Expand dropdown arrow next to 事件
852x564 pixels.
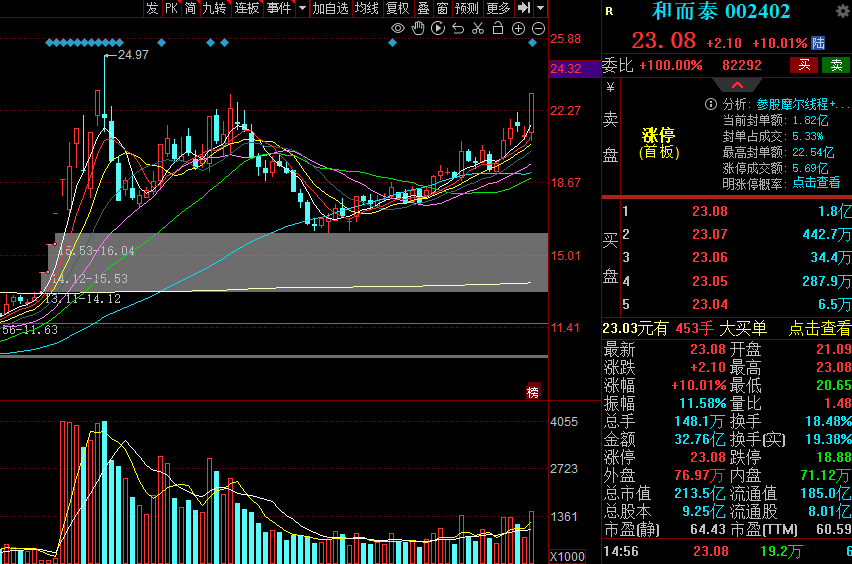[x=303, y=8]
